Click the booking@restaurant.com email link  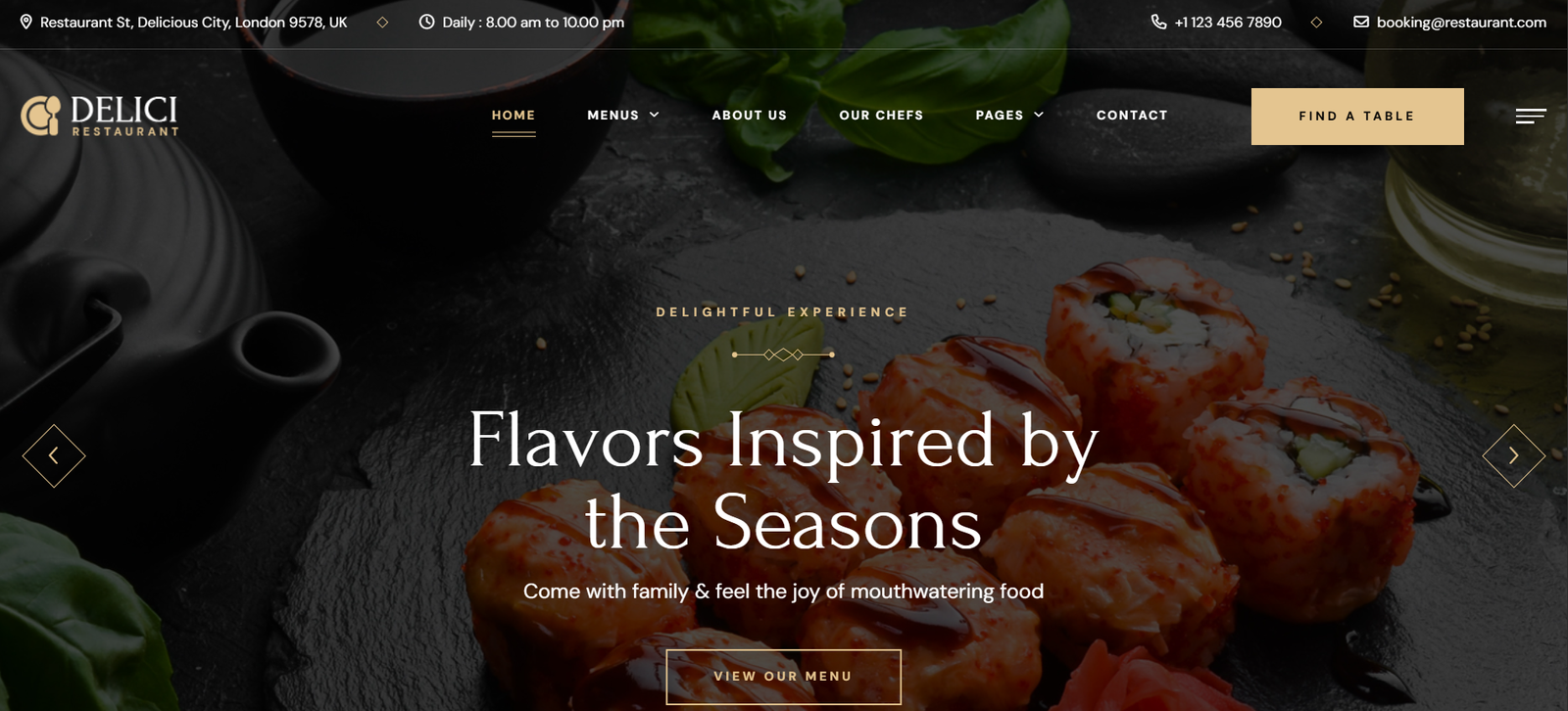click(1461, 22)
